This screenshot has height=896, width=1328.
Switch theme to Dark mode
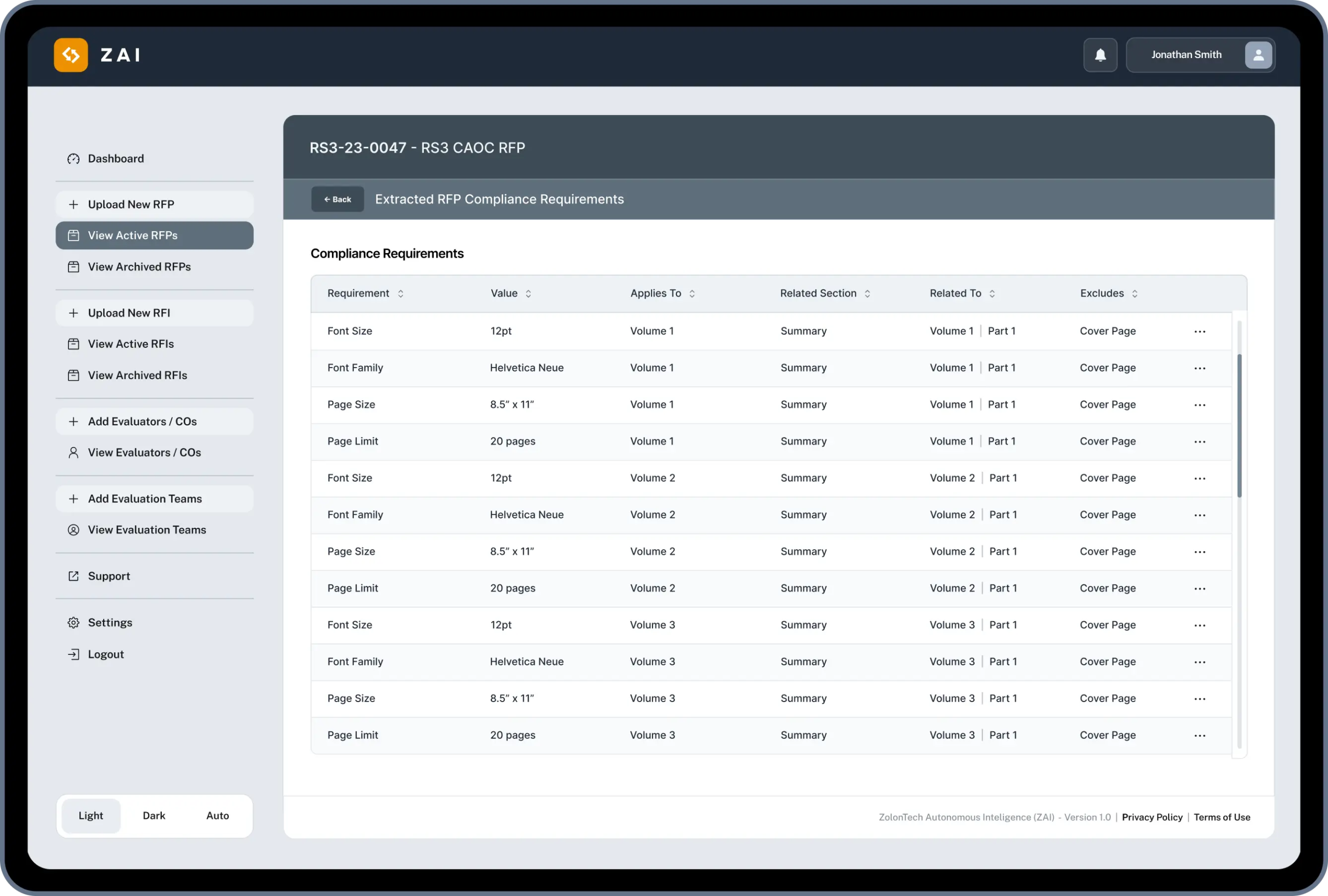pyautogui.click(x=154, y=816)
